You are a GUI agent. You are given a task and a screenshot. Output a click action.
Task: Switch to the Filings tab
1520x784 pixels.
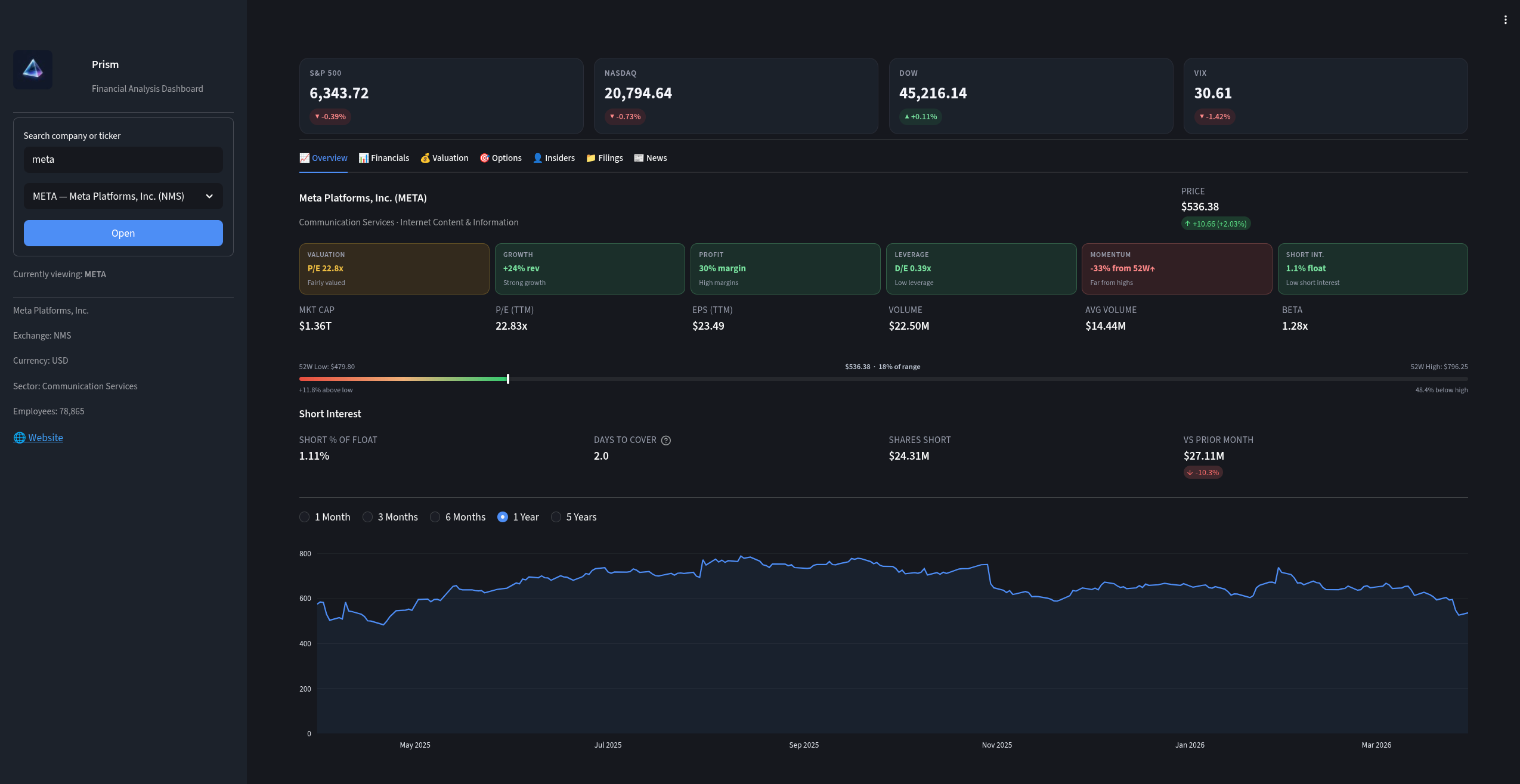(605, 158)
